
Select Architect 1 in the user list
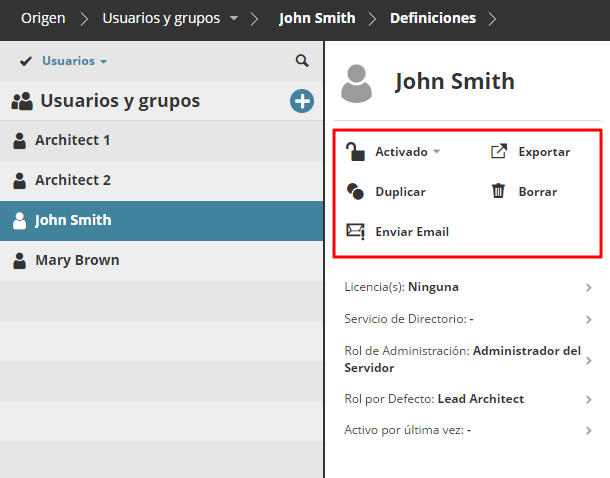(x=73, y=140)
